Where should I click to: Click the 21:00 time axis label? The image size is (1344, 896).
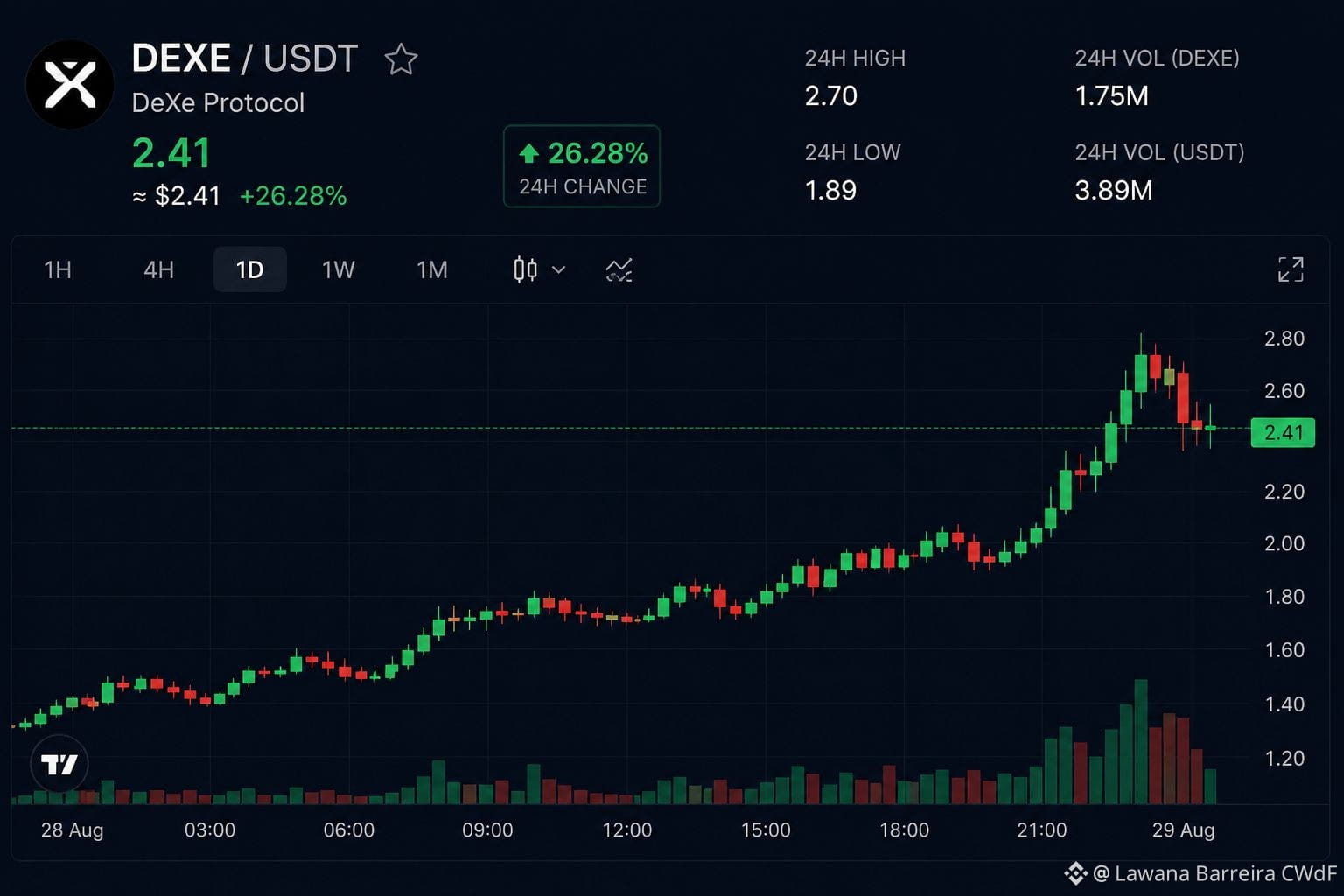point(1042,829)
